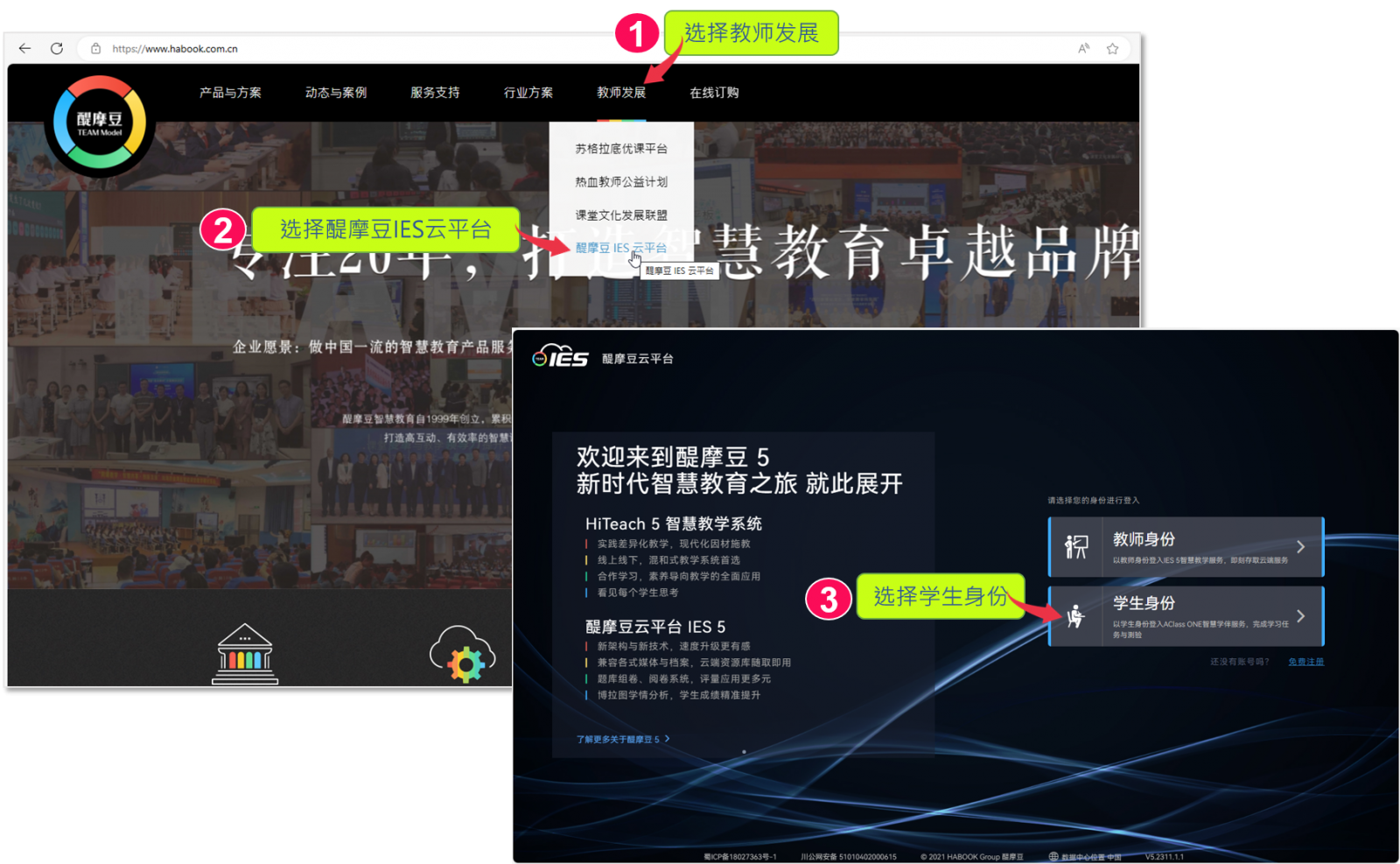The height and width of the screenshot is (864, 1400).
Task: Click the chevron arrow on 学生身份 card
Action: [x=1301, y=616]
